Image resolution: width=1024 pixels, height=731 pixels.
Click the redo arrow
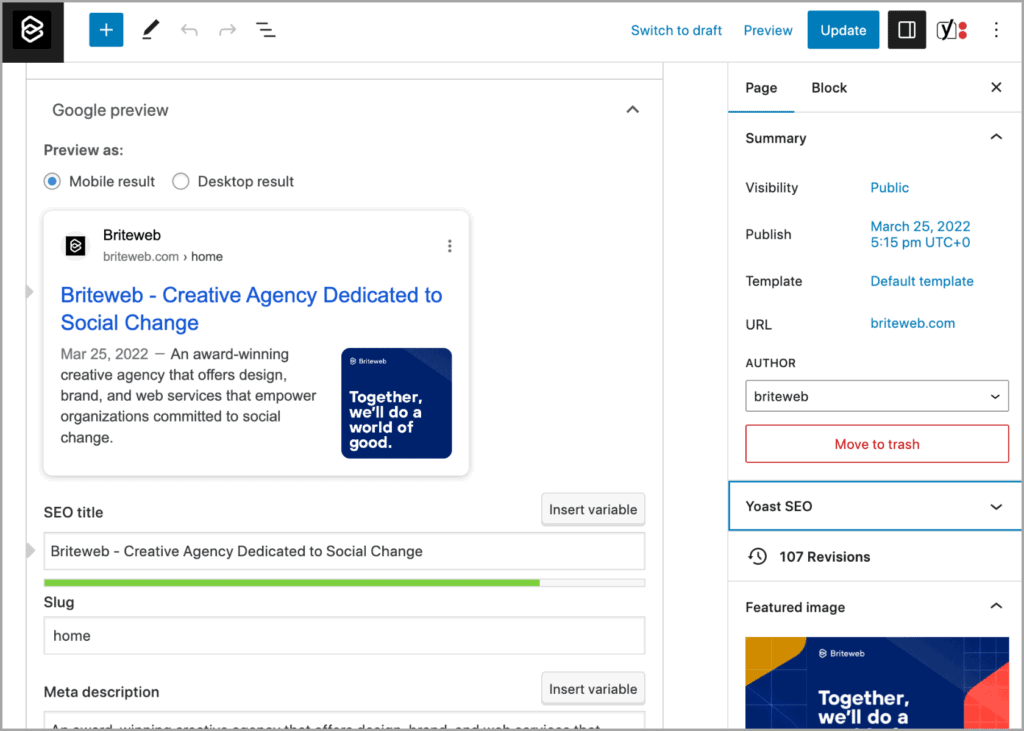[x=225, y=29]
